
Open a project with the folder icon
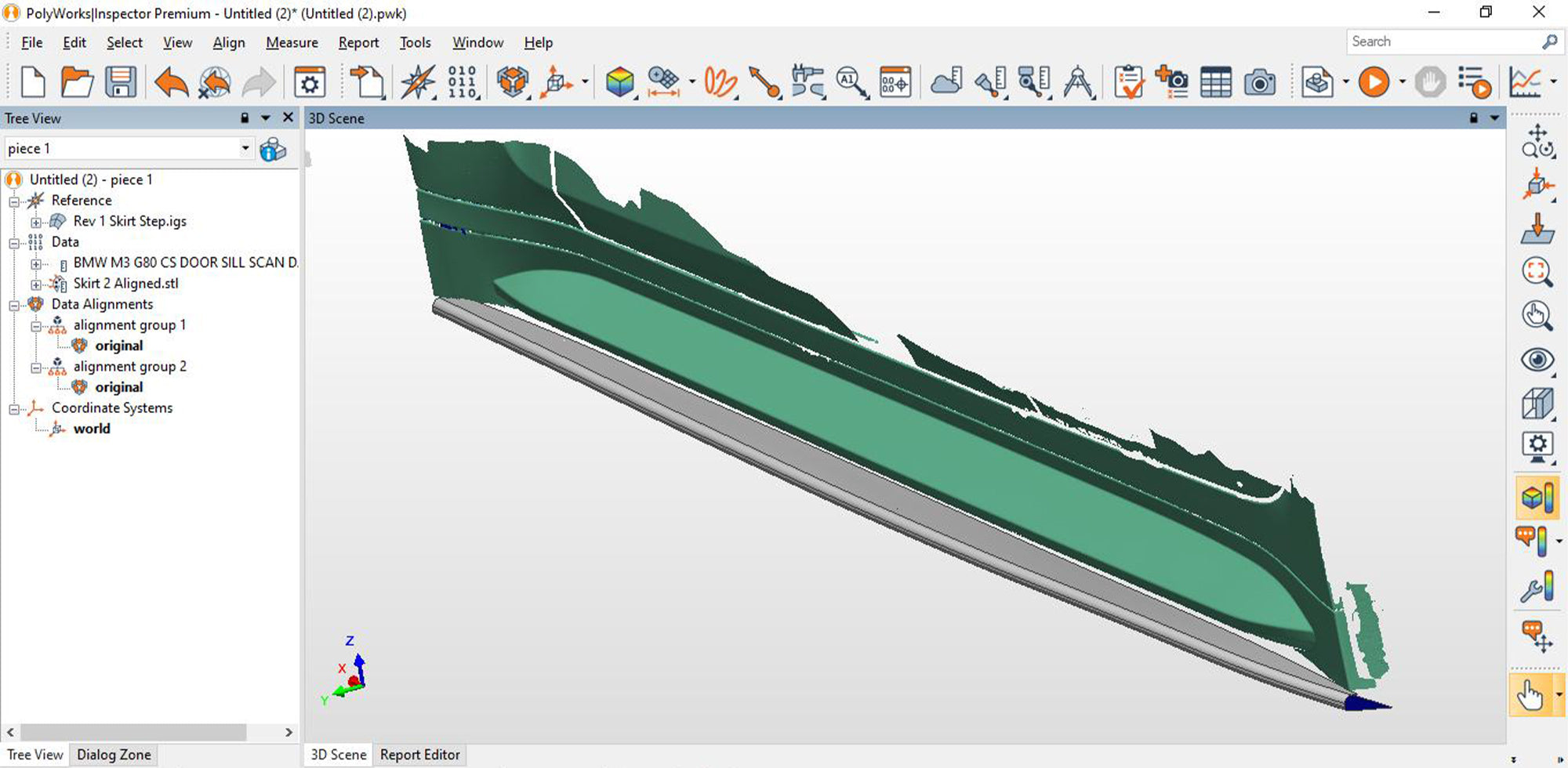[77, 82]
